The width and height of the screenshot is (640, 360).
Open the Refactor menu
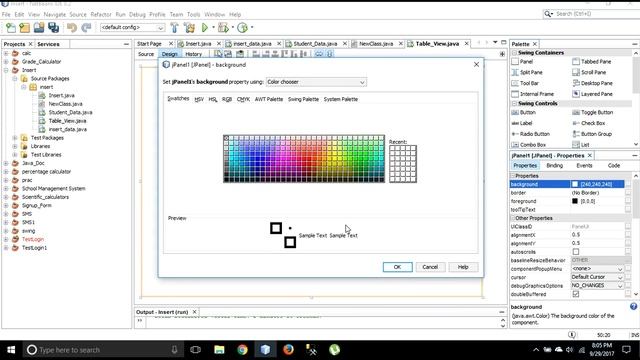tap(101, 14)
